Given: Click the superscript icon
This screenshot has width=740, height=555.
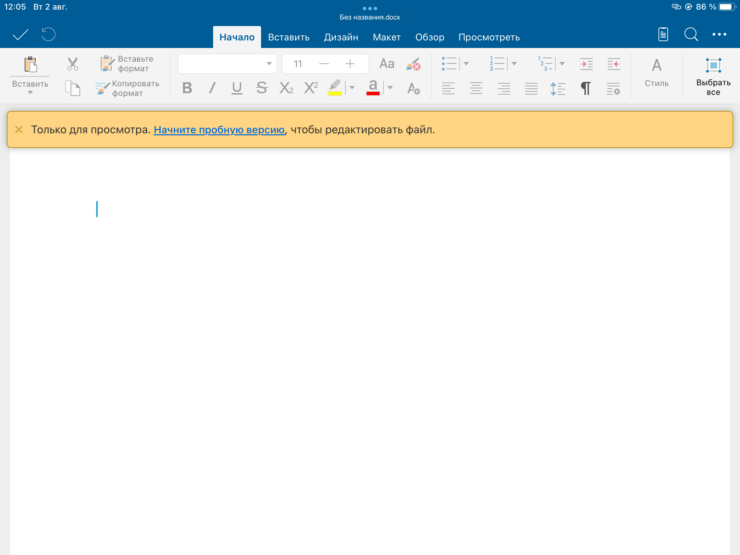Looking at the screenshot, I should pos(311,88).
